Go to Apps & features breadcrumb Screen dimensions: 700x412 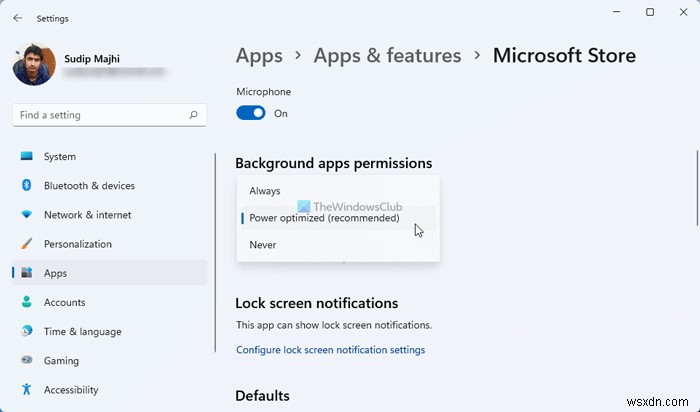pos(387,56)
